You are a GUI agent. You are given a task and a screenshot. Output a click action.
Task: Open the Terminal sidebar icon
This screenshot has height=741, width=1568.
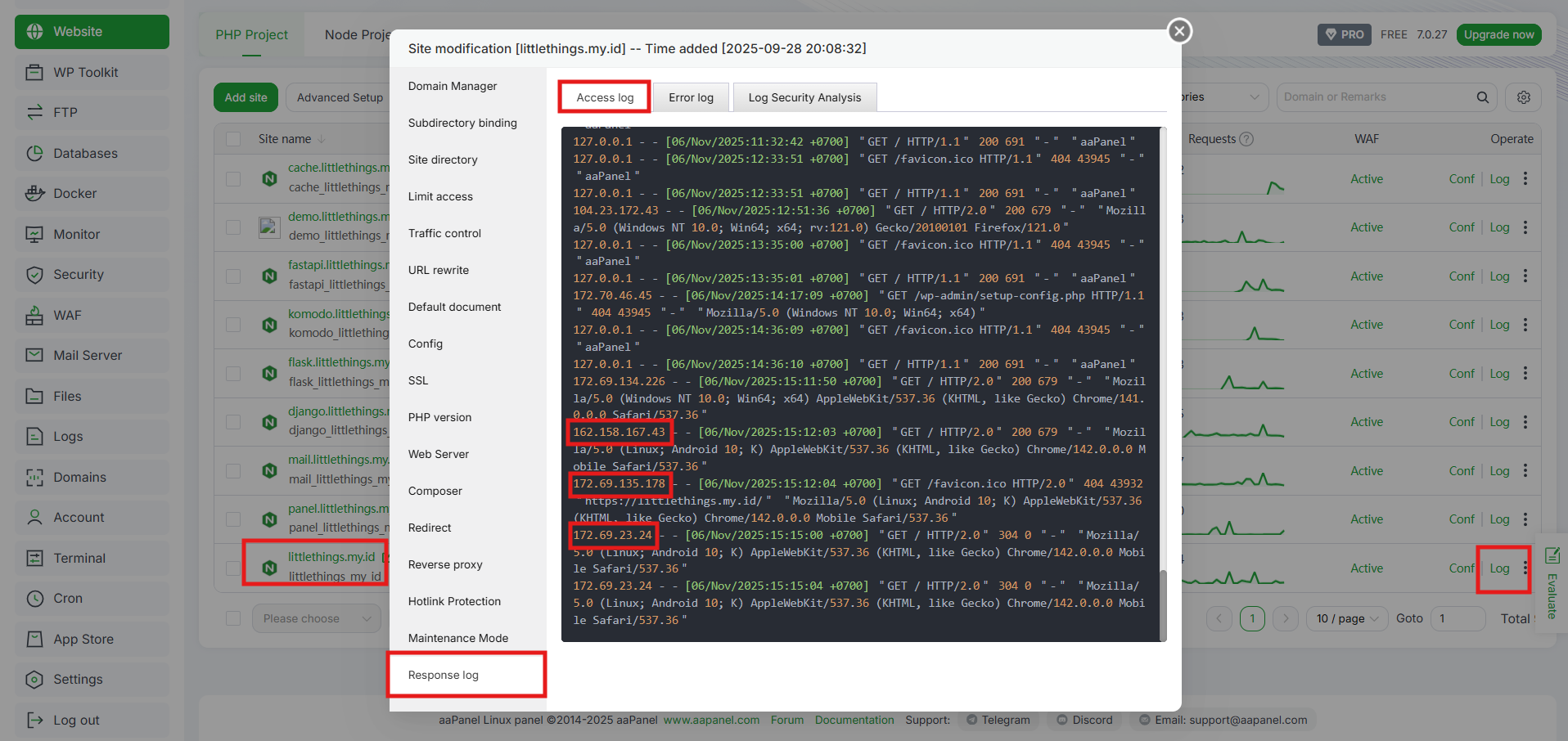(x=34, y=558)
